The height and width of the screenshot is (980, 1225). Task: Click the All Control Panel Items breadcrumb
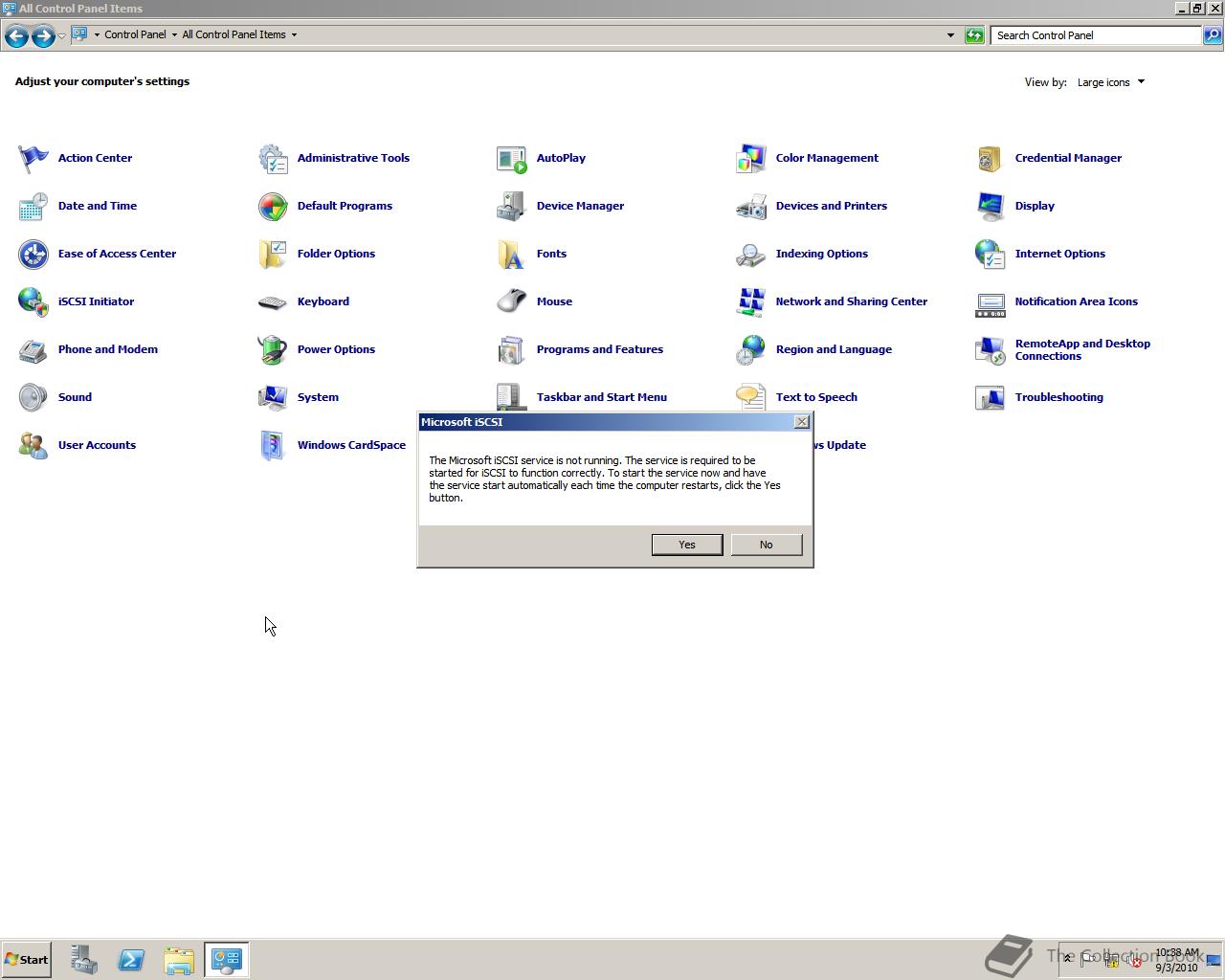coord(234,34)
